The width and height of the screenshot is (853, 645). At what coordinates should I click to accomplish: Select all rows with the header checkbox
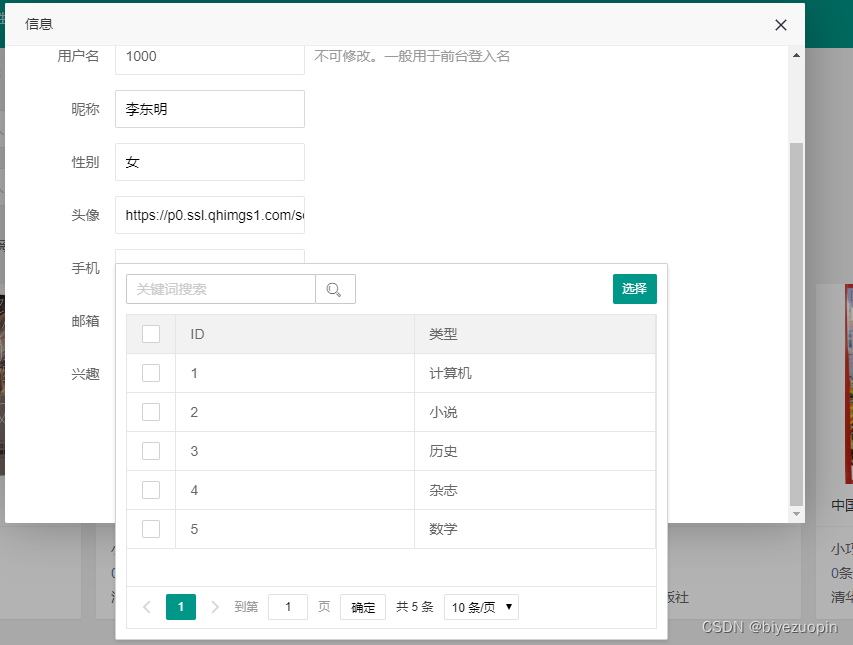[x=151, y=333]
